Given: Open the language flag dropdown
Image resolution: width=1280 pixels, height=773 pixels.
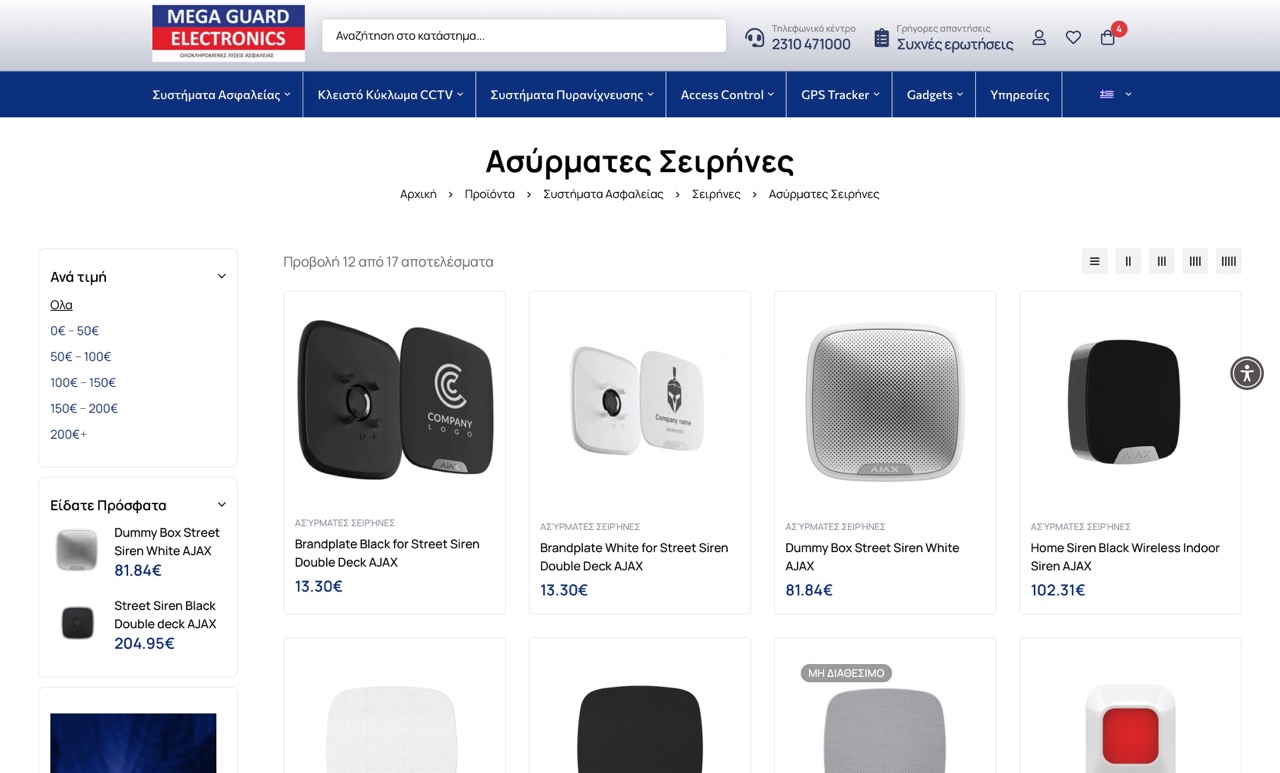Looking at the screenshot, I should [x=1116, y=94].
